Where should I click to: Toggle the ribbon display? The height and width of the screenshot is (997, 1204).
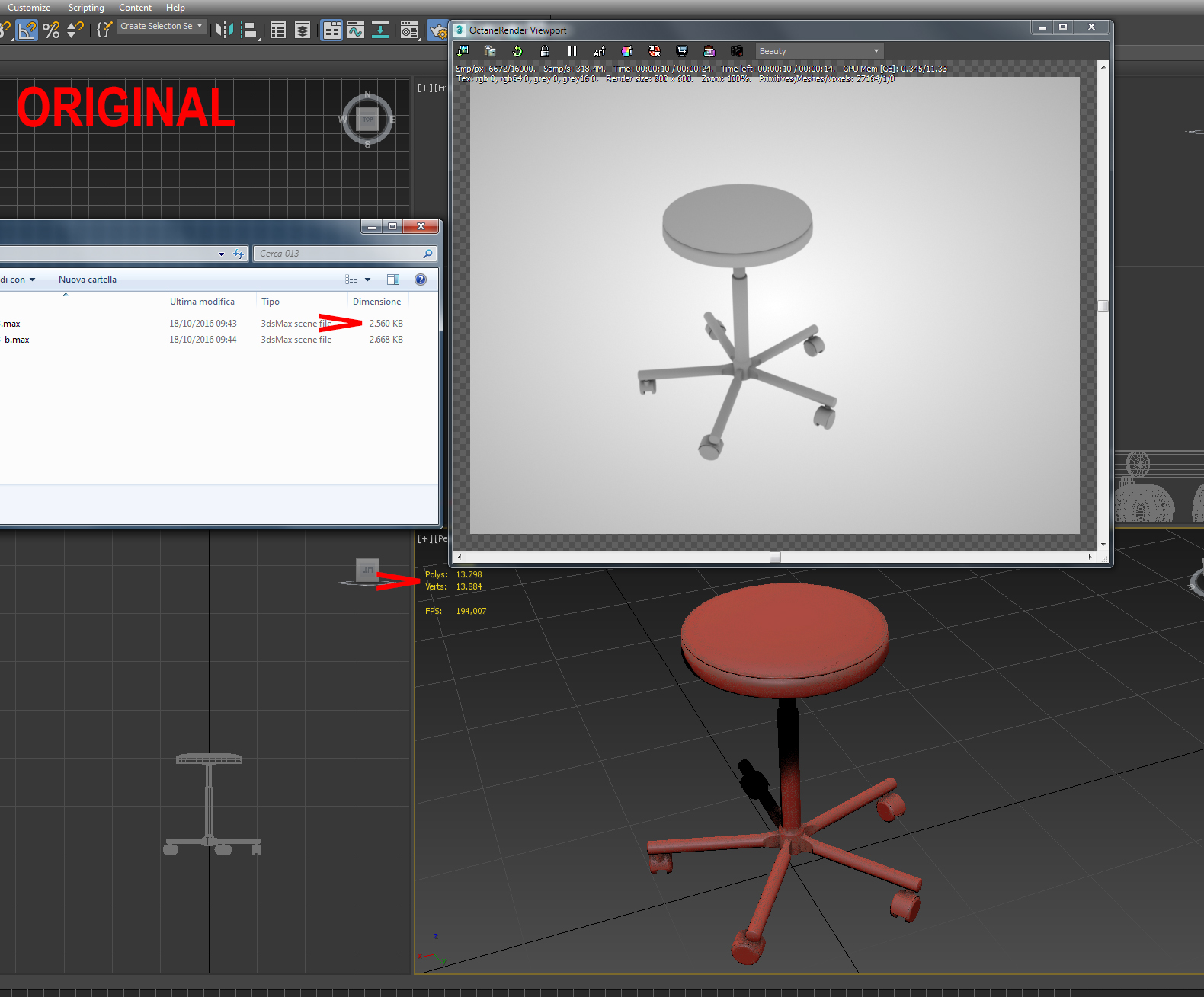(x=331, y=30)
